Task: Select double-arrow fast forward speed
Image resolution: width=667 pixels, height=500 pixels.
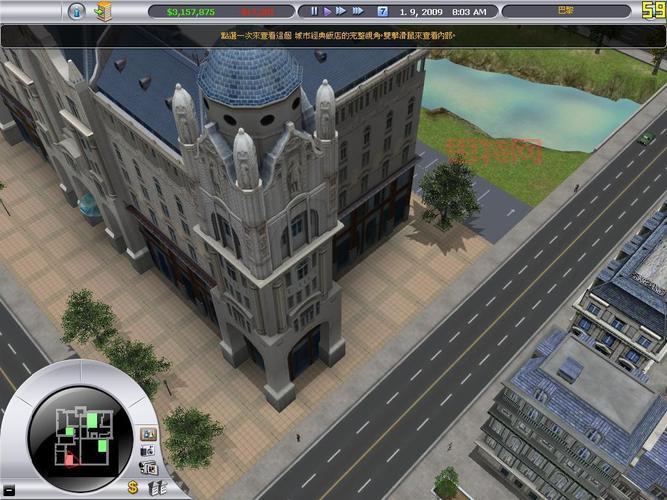Action: [342, 11]
